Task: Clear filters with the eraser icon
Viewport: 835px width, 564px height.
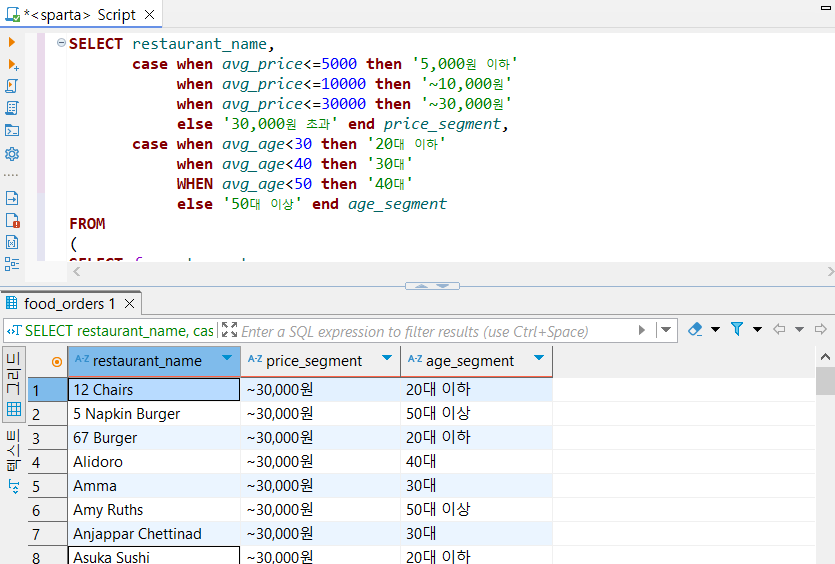Action: tap(695, 330)
